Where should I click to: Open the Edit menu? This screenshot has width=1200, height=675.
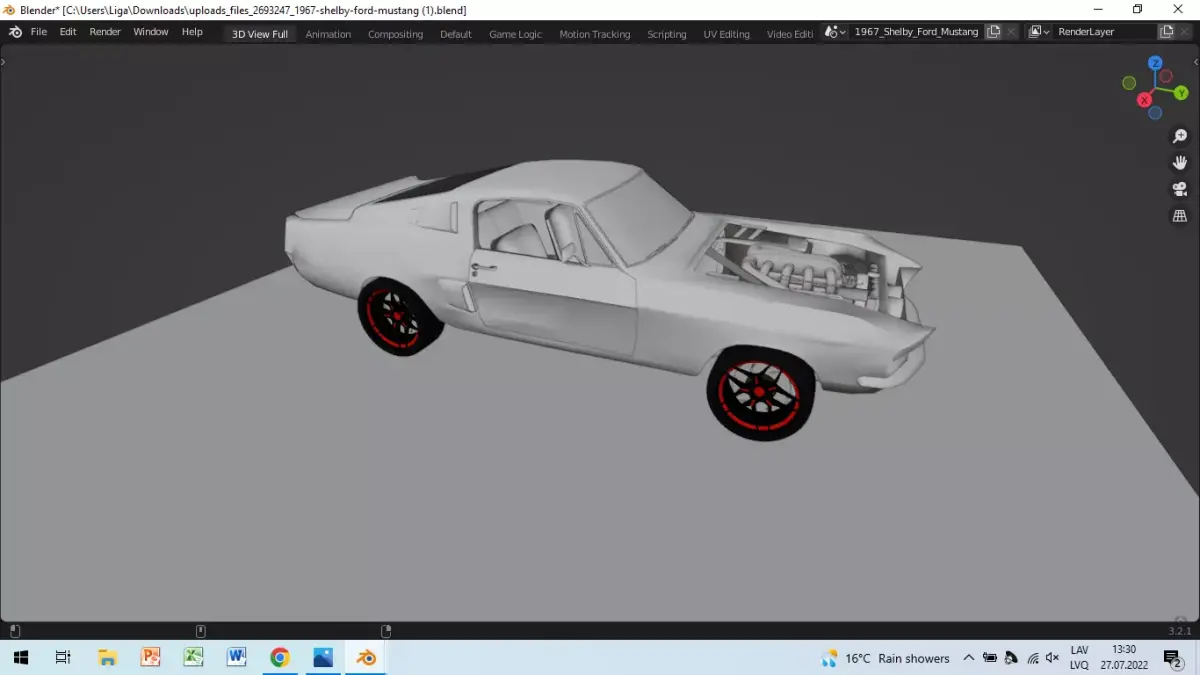pos(68,32)
